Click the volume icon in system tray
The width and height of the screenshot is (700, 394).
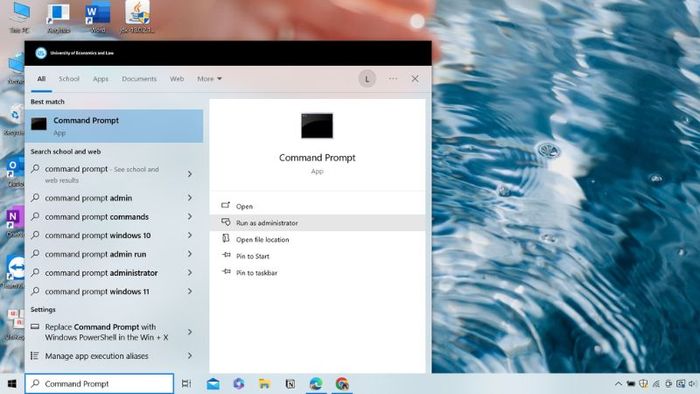click(692, 384)
